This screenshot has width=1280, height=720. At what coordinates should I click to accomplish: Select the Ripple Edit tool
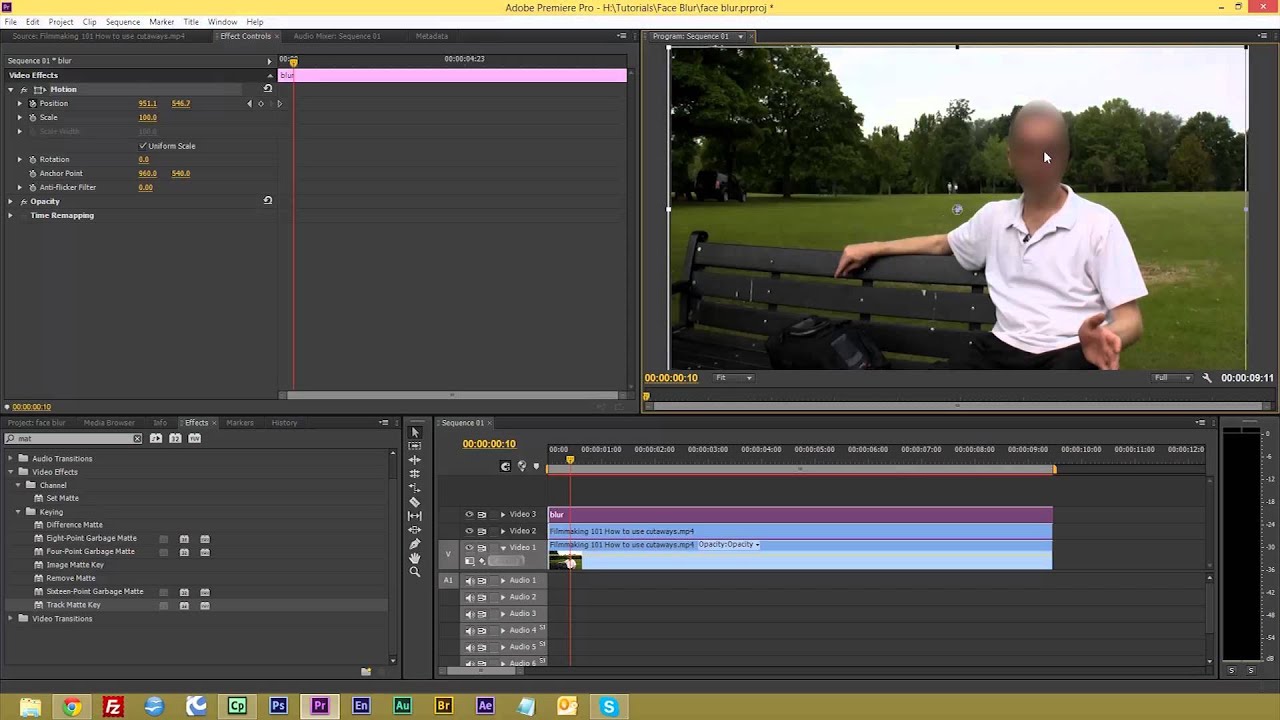415,460
